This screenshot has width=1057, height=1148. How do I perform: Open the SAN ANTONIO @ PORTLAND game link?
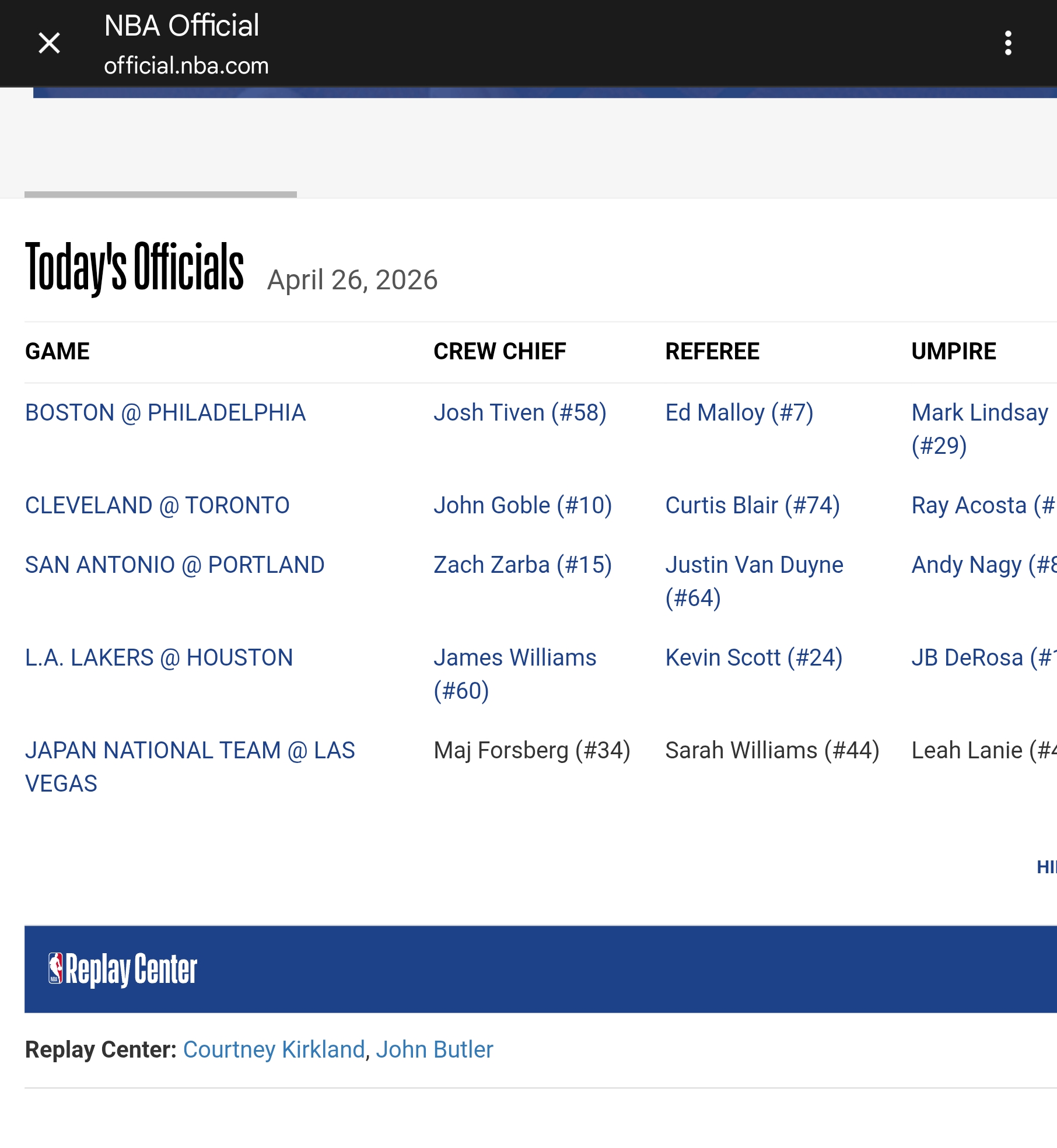174,565
